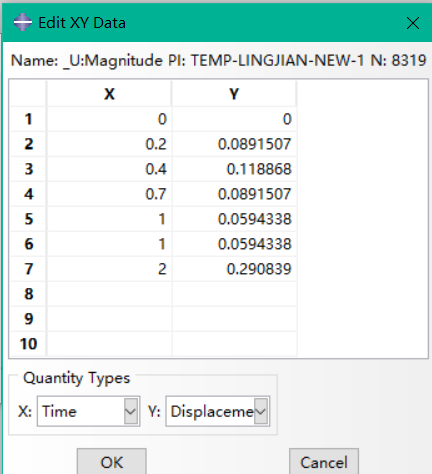Select row 1 header
Image resolution: width=432 pixels, height=474 pixels.
click(x=28, y=119)
